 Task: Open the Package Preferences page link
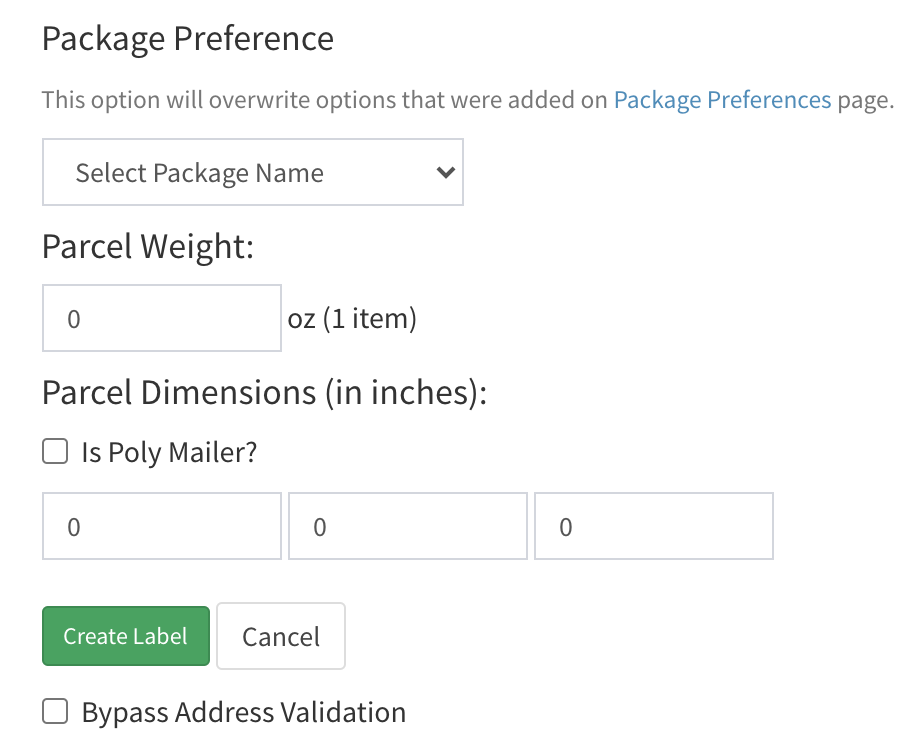(722, 100)
